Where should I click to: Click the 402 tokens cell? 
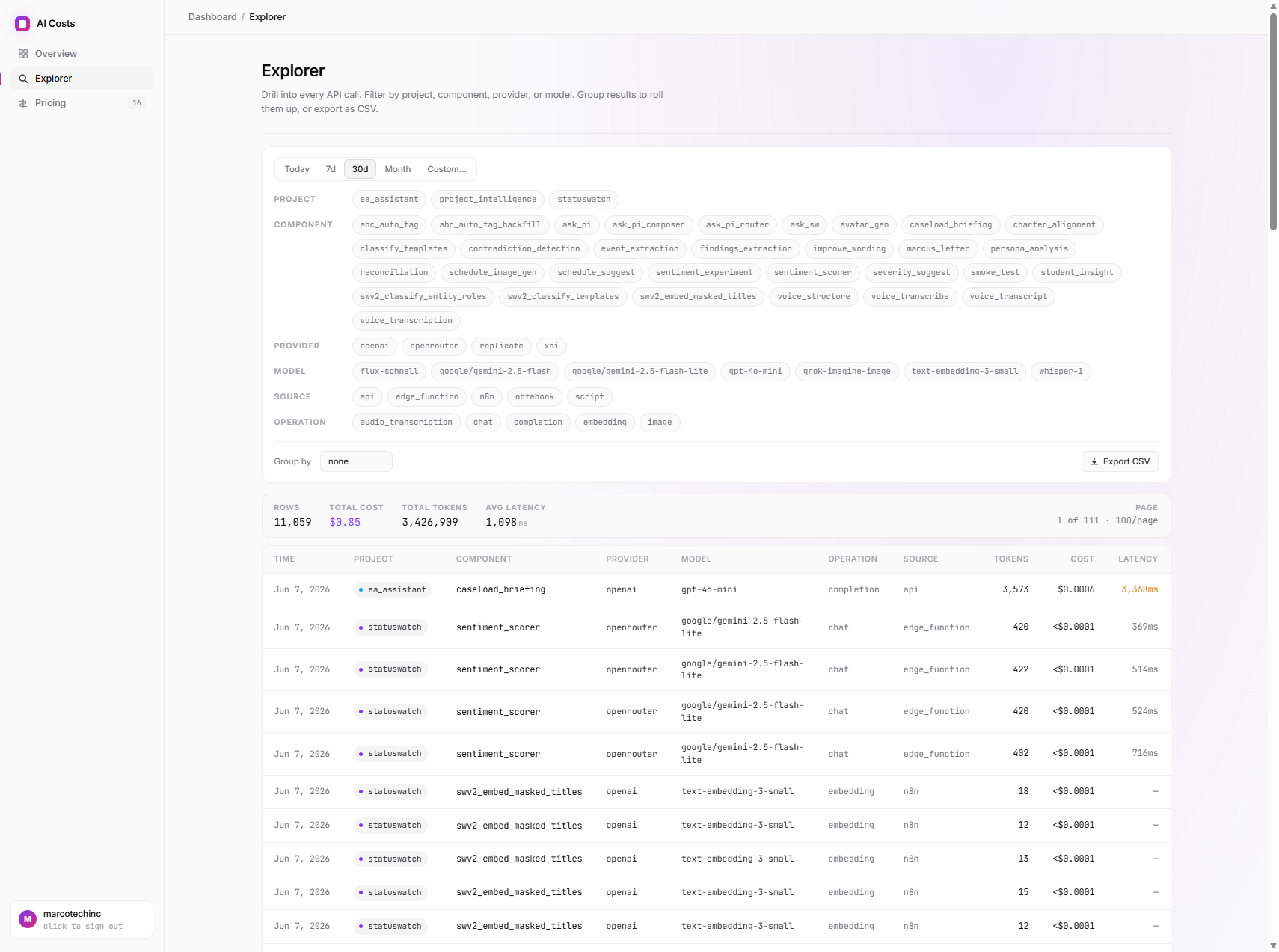pyautogui.click(x=1020, y=754)
